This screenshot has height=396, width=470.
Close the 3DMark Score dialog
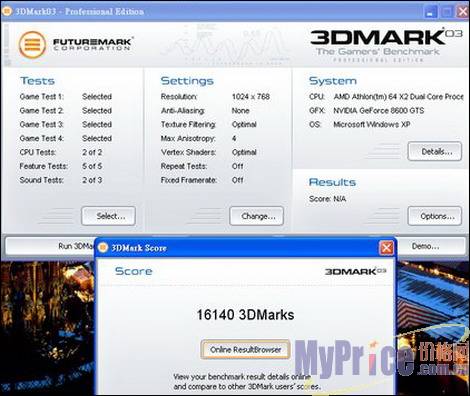[386, 248]
